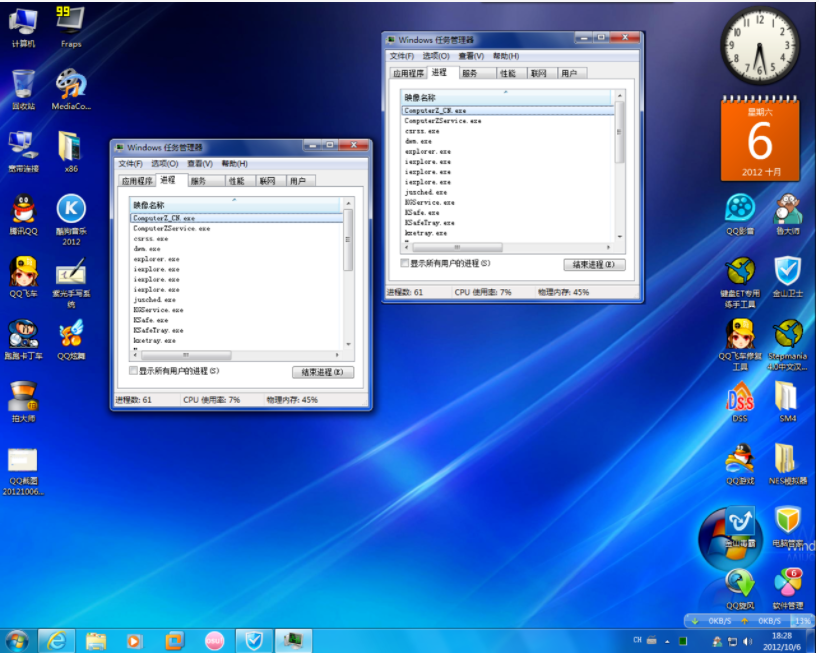The width and height of the screenshot is (819, 653).
Task: Open the QQ截图 20121006 file
Action: (23, 472)
